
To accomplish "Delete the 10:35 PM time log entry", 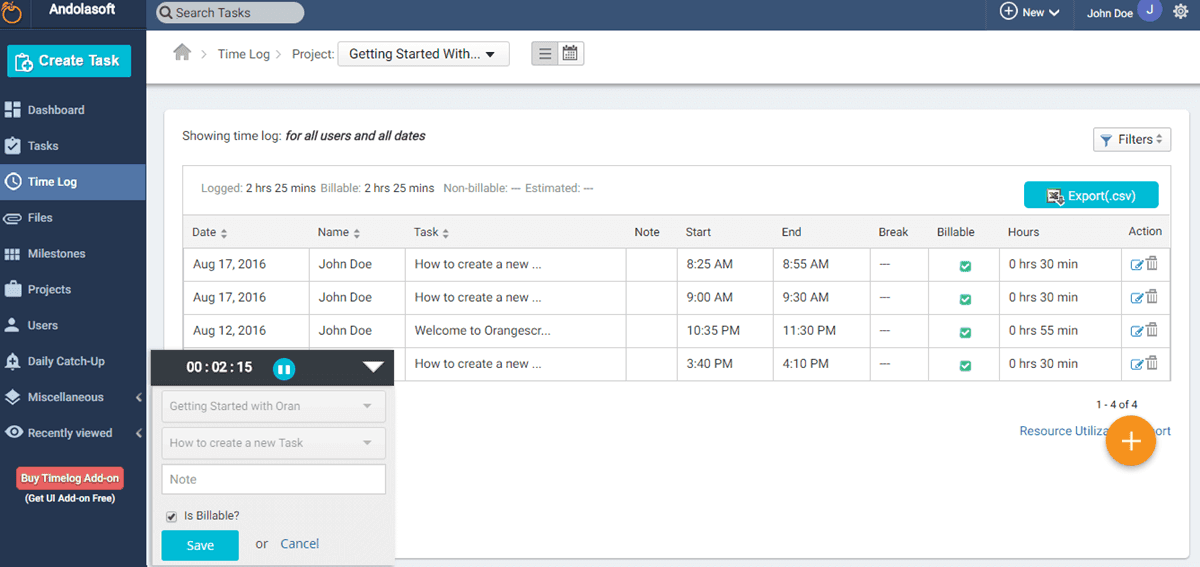I will tap(1151, 330).
